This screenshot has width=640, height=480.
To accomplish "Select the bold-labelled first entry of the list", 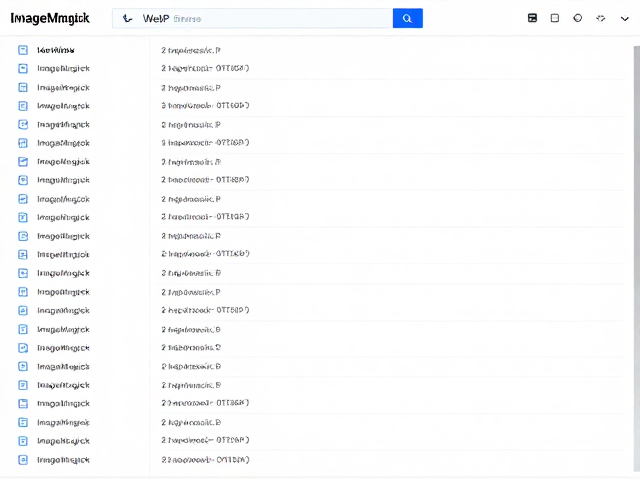I will [x=56, y=50].
